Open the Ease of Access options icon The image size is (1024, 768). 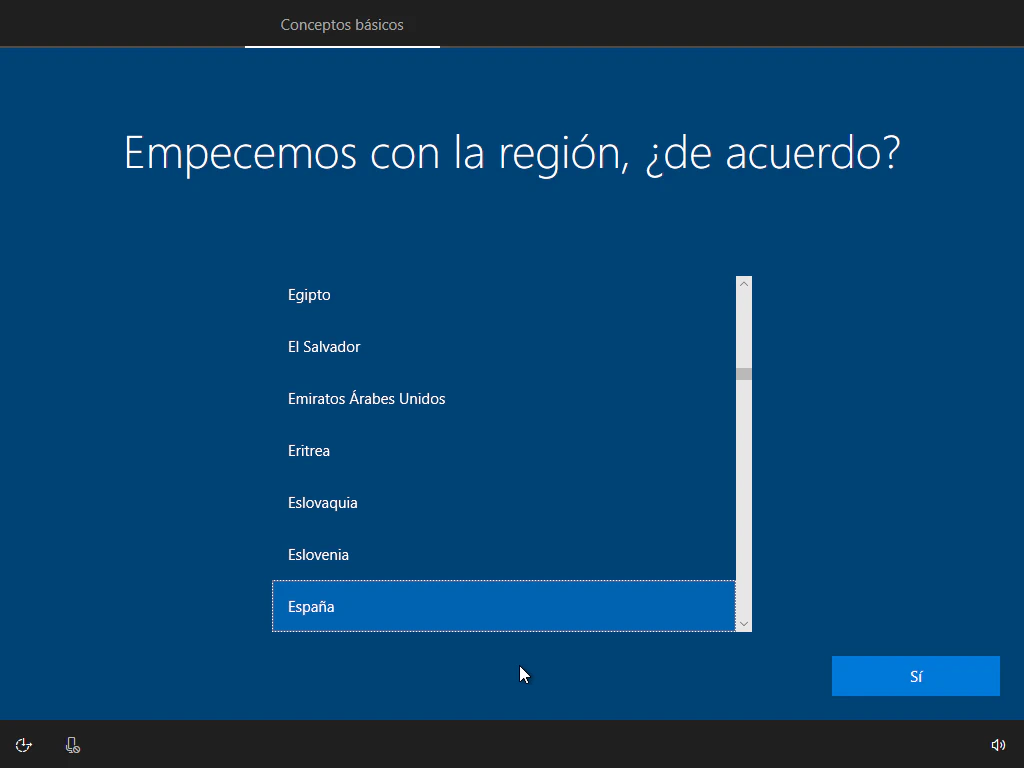(x=24, y=745)
